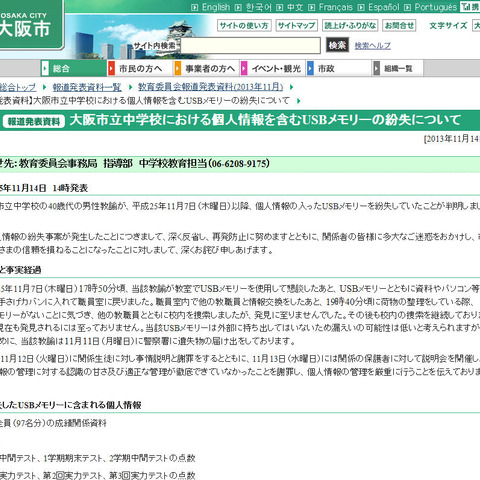Click pink arrow icon on イベント・観光 tab

point(244,68)
